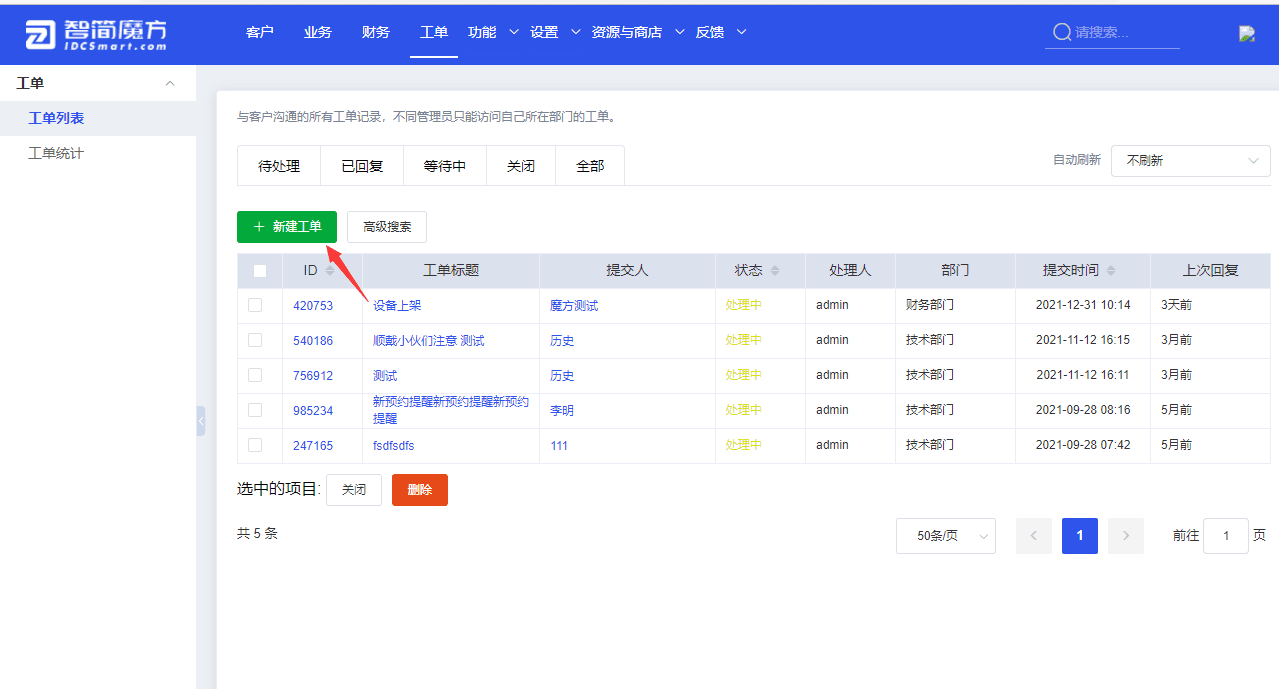This screenshot has width=1279, height=689.
Task: Open ticket ID 420753 link
Action: (x=313, y=306)
